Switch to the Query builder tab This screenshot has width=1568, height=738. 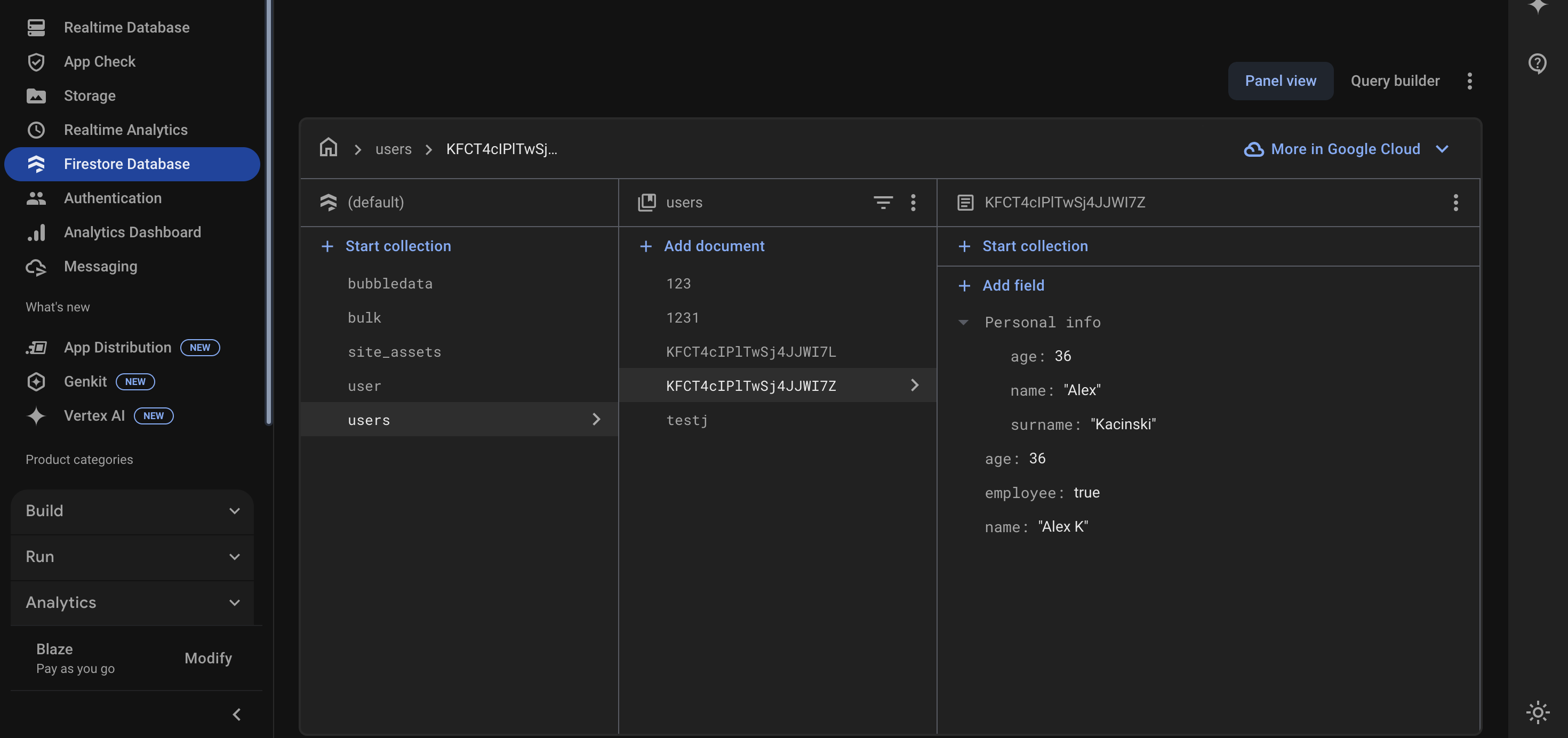click(1395, 81)
